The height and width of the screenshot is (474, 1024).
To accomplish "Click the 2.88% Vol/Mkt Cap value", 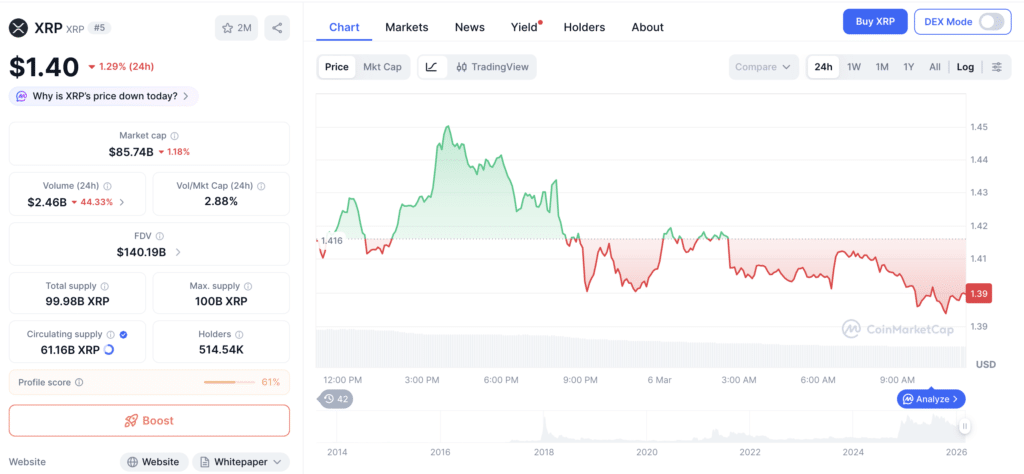I will coord(221,202).
